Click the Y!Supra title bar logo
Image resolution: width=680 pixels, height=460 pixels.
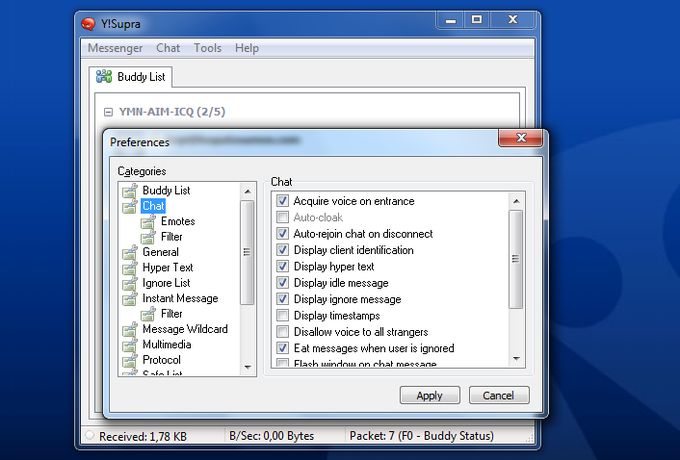[88, 23]
